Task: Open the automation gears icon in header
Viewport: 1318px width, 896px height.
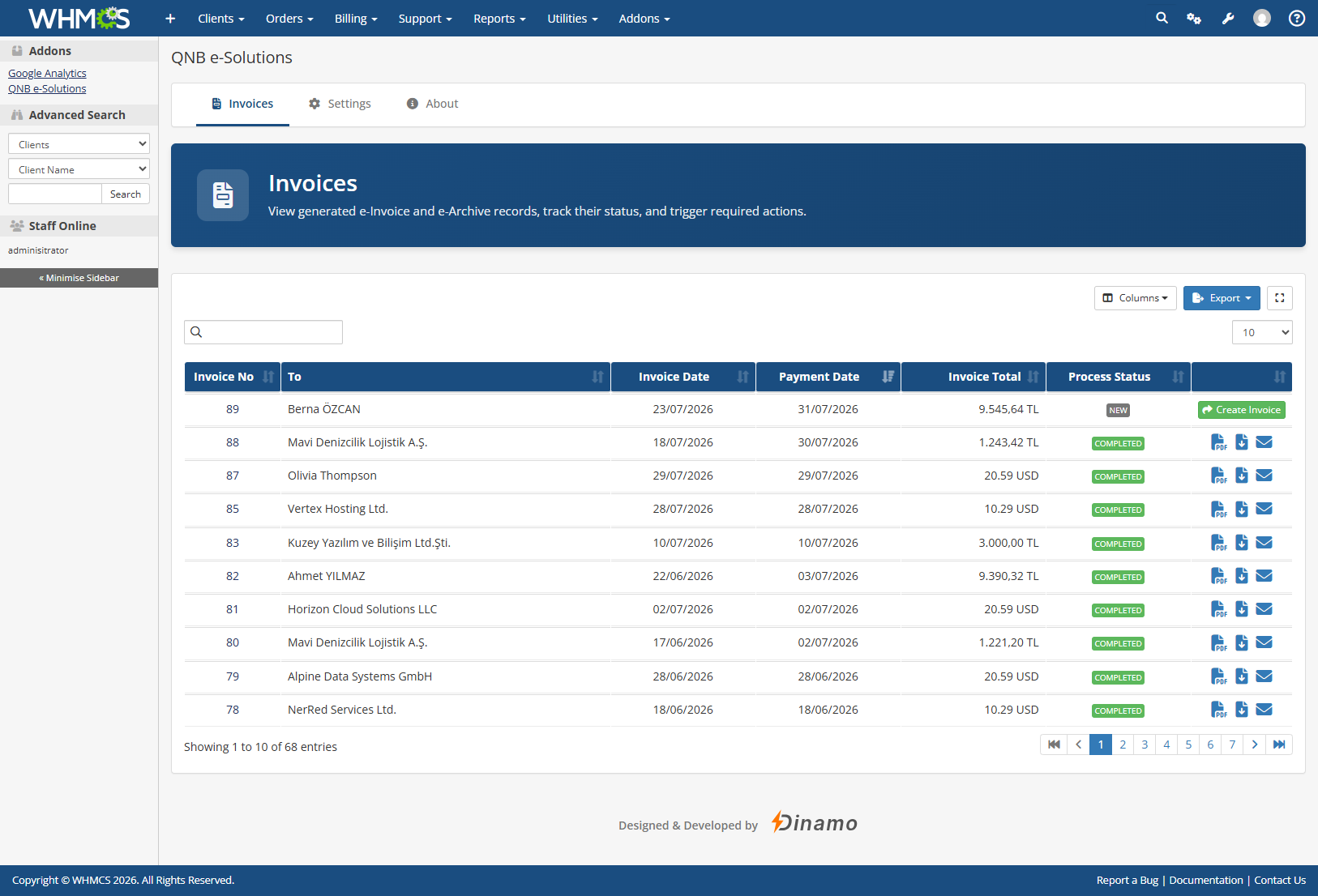Action: [1194, 18]
